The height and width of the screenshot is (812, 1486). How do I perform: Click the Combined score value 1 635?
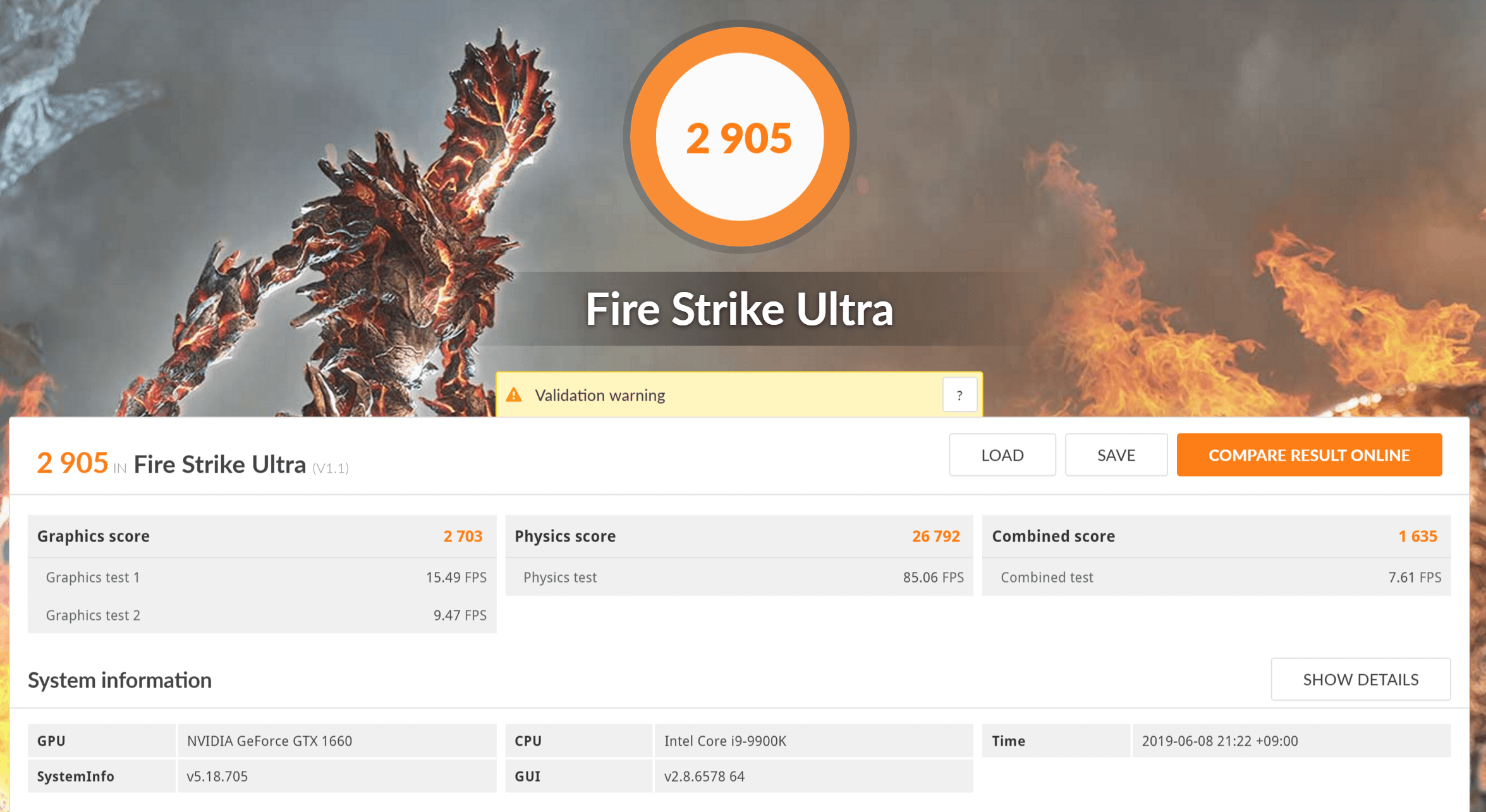pyautogui.click(x=1417, y=536)
